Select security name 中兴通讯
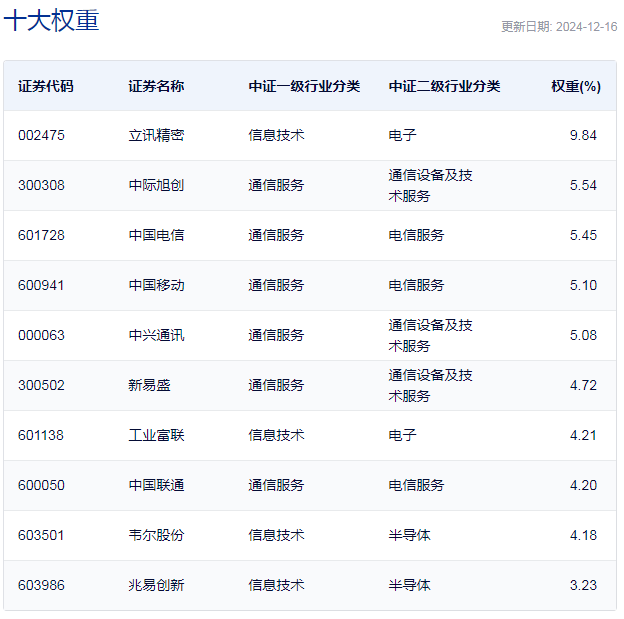Screen dimensions: 624x619 click(x=156, y=335)
